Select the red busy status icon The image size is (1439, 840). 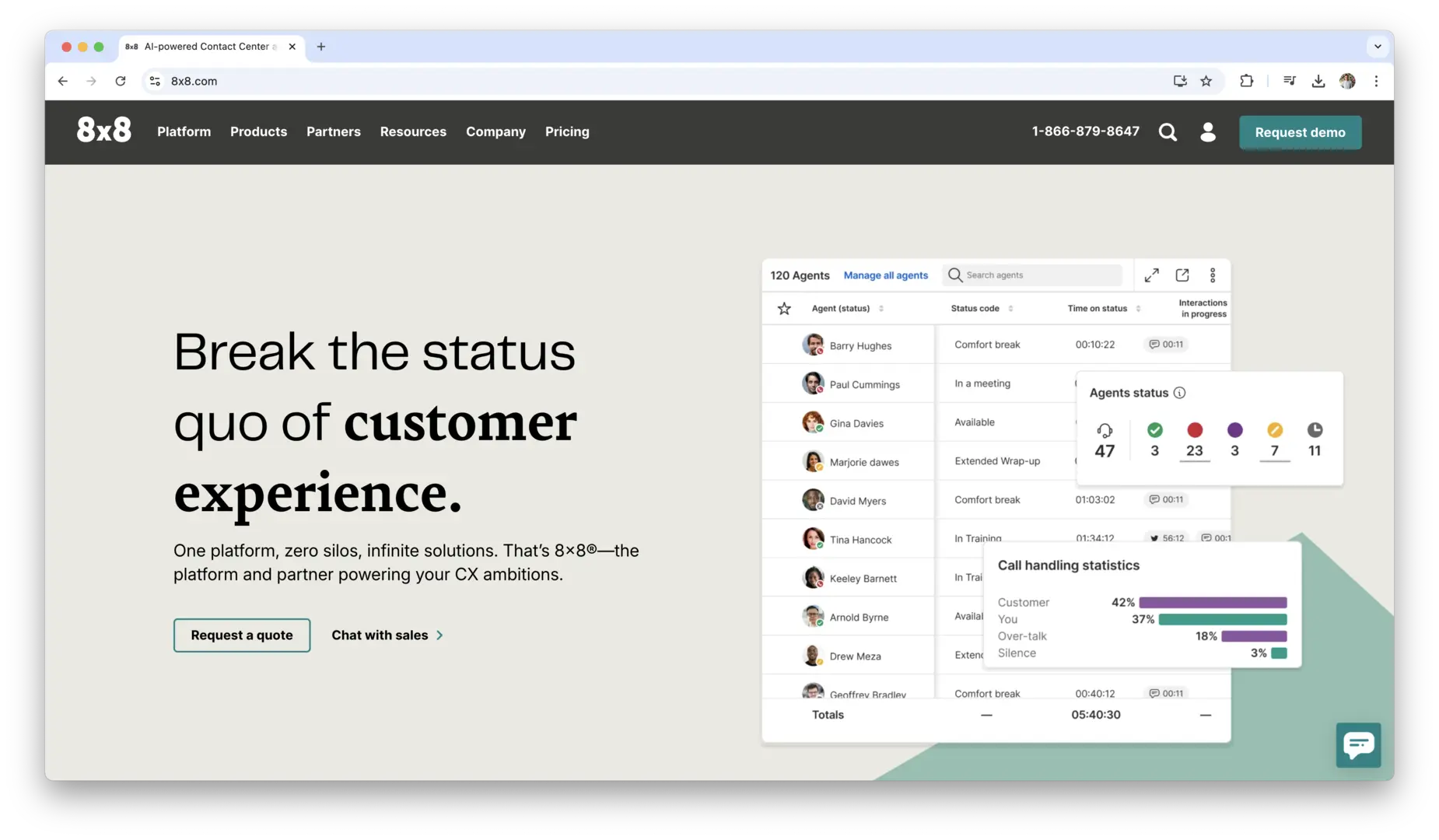1195,430
